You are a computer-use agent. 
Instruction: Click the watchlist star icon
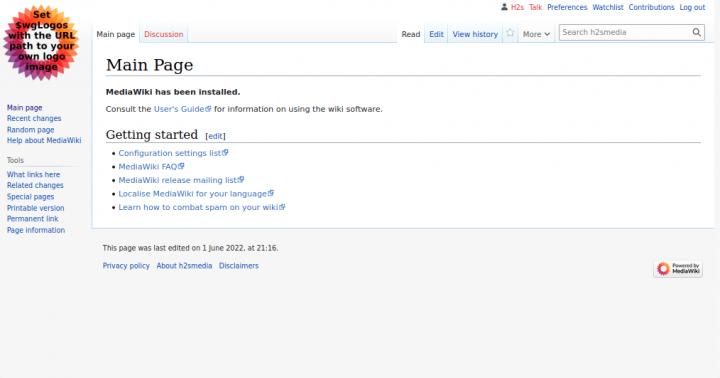click(510, 33)
